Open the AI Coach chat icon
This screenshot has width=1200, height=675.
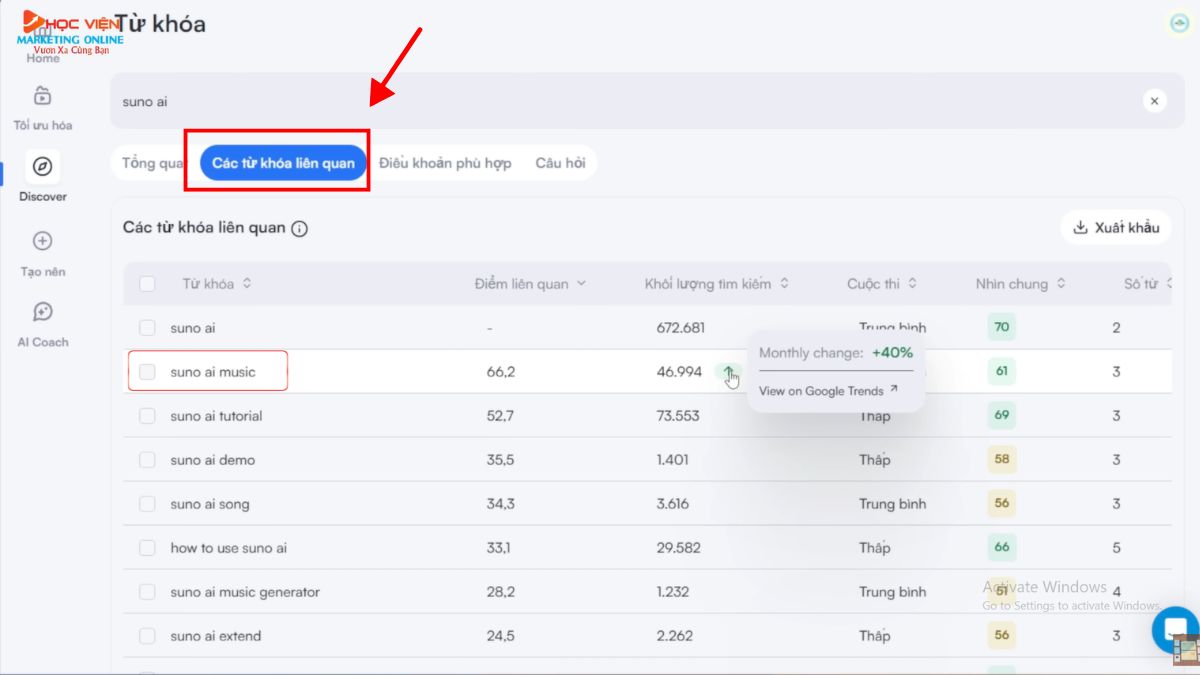click(x=42, y=313)
